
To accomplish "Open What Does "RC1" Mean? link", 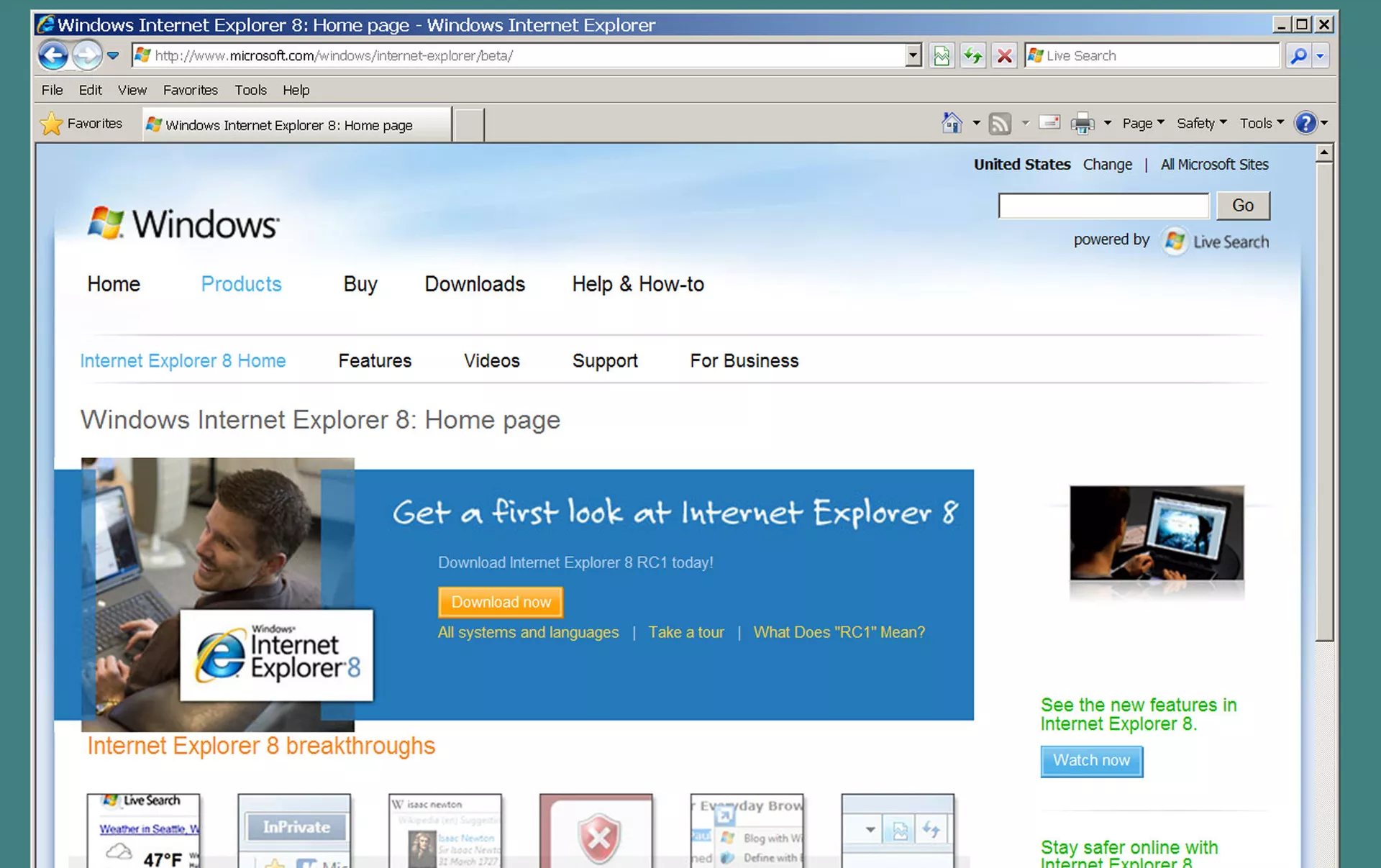I will (x=839, y=632).
